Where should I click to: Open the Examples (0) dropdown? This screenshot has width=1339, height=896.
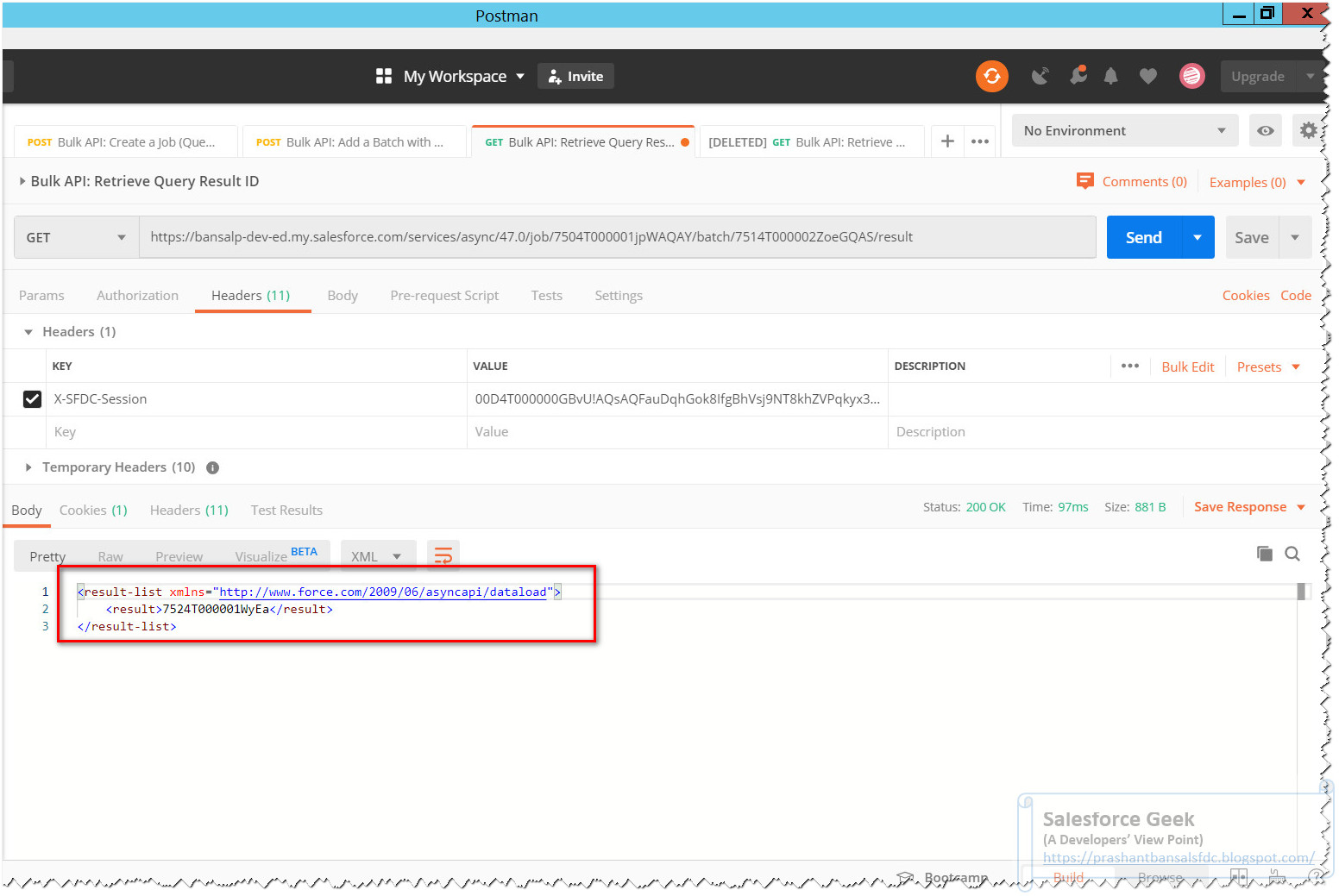(x=1257, y=182)
